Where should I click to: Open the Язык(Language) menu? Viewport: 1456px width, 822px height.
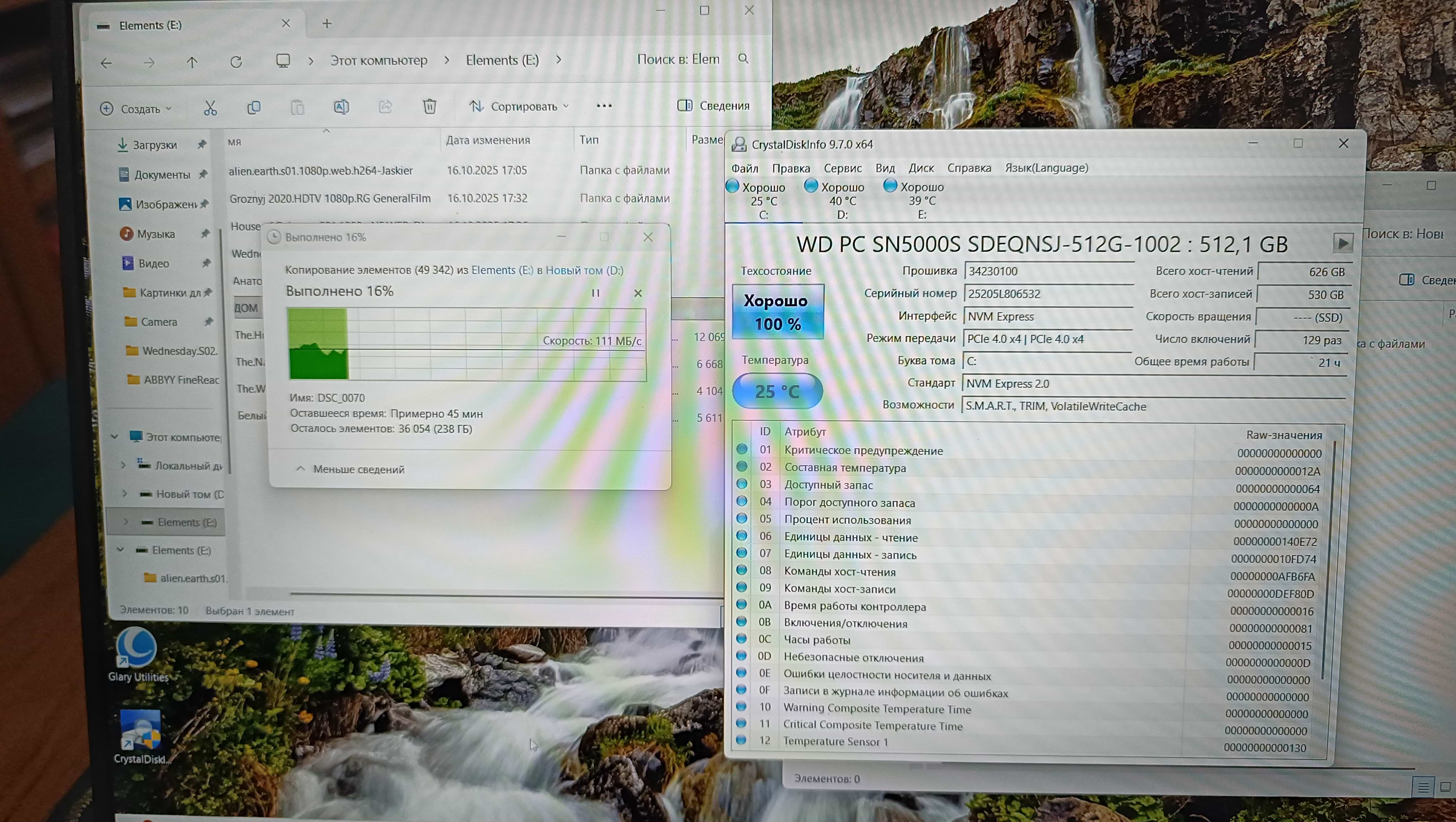point(1046,168)
